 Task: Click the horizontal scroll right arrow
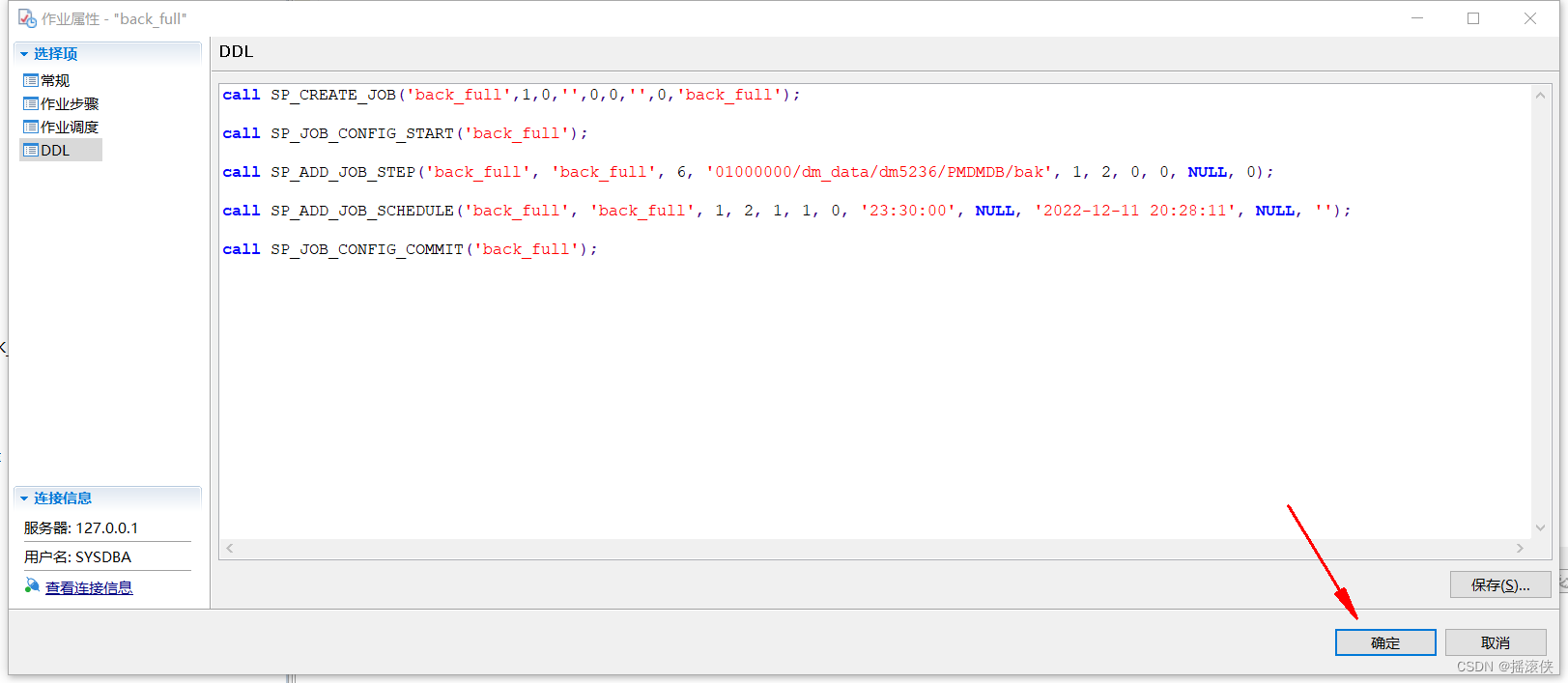(x=1520, y=548)
